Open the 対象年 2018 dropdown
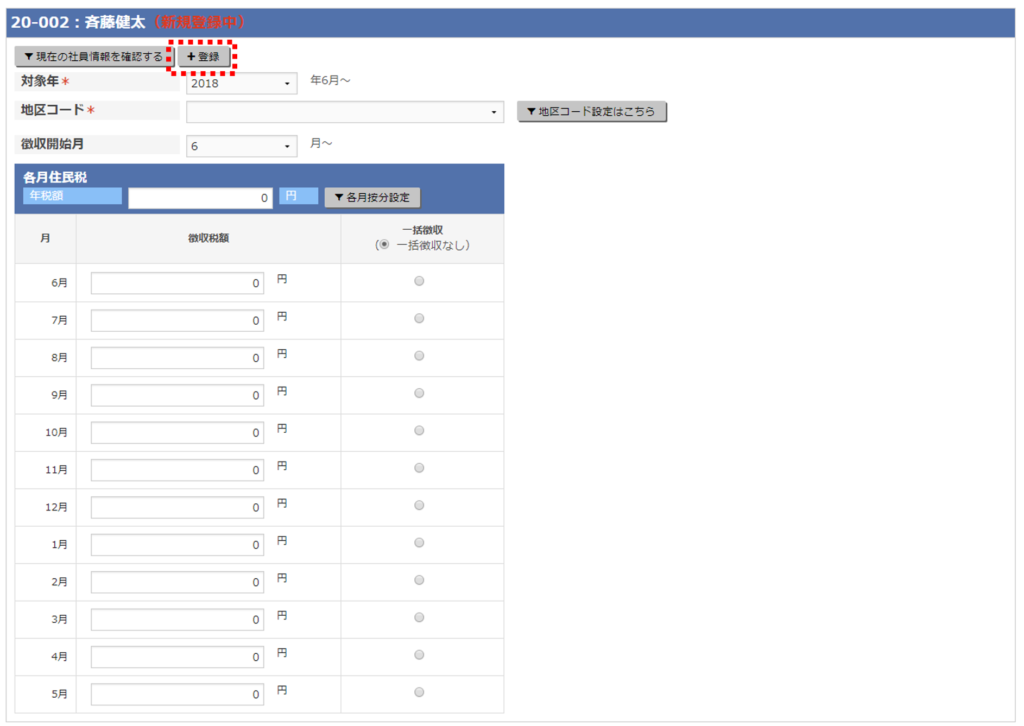 [241, 84]
